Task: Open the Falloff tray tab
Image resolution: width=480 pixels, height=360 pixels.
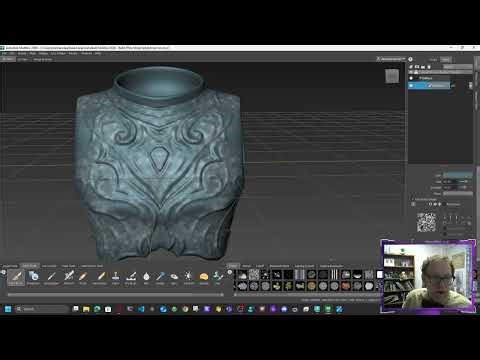Action: [x=260, y=266]
